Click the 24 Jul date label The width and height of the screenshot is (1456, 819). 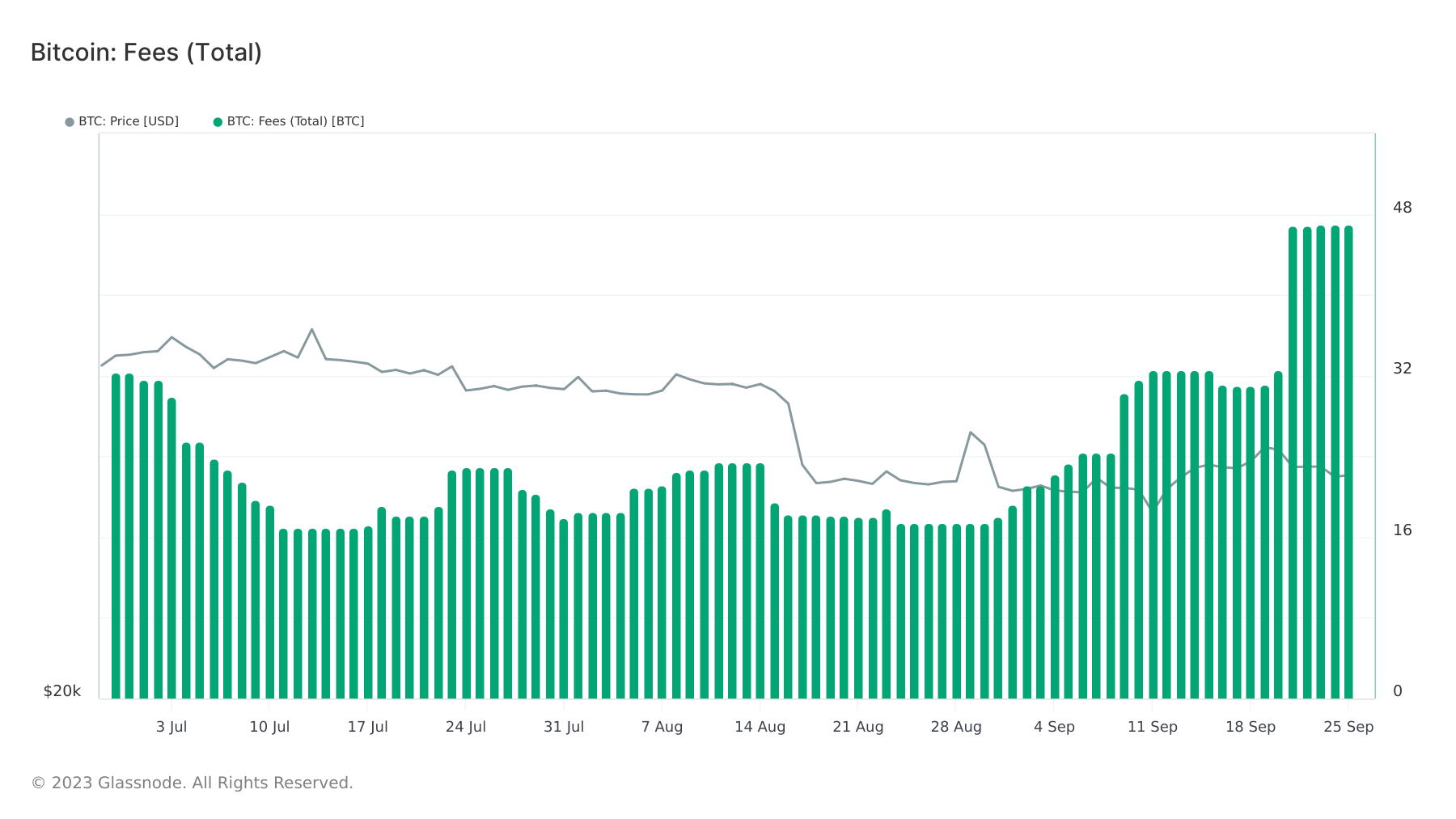pyautogui.click(x=466, y=727)
